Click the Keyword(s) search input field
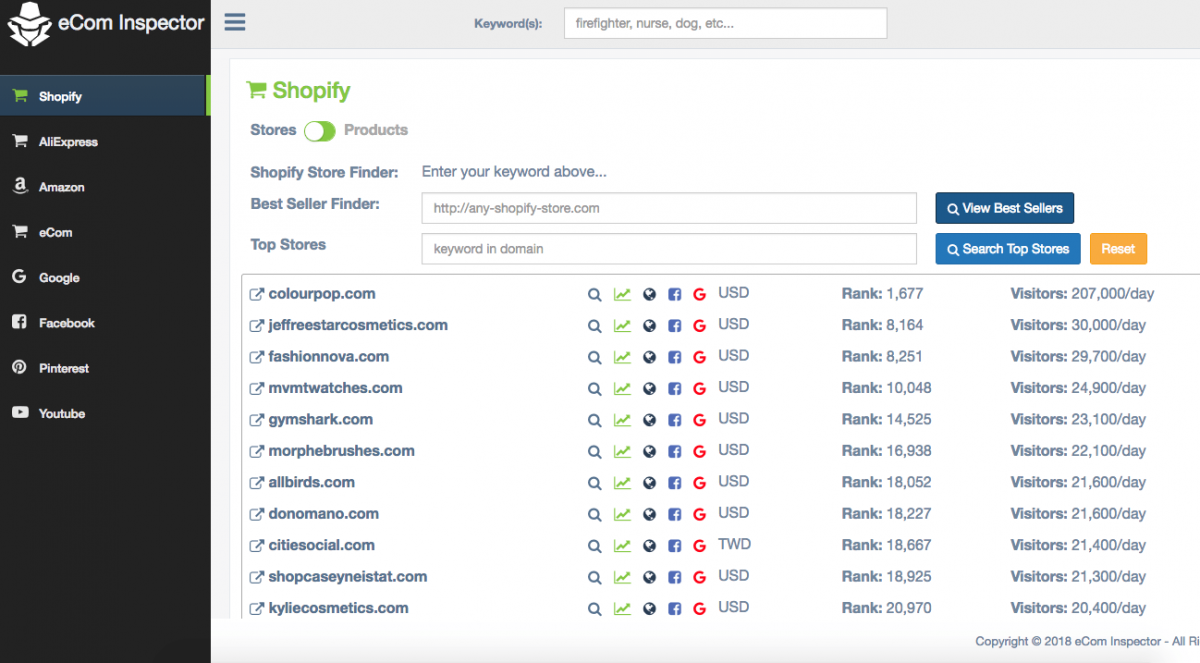The width and height of the screenshot is (1200, 663). tap(725, 22)
